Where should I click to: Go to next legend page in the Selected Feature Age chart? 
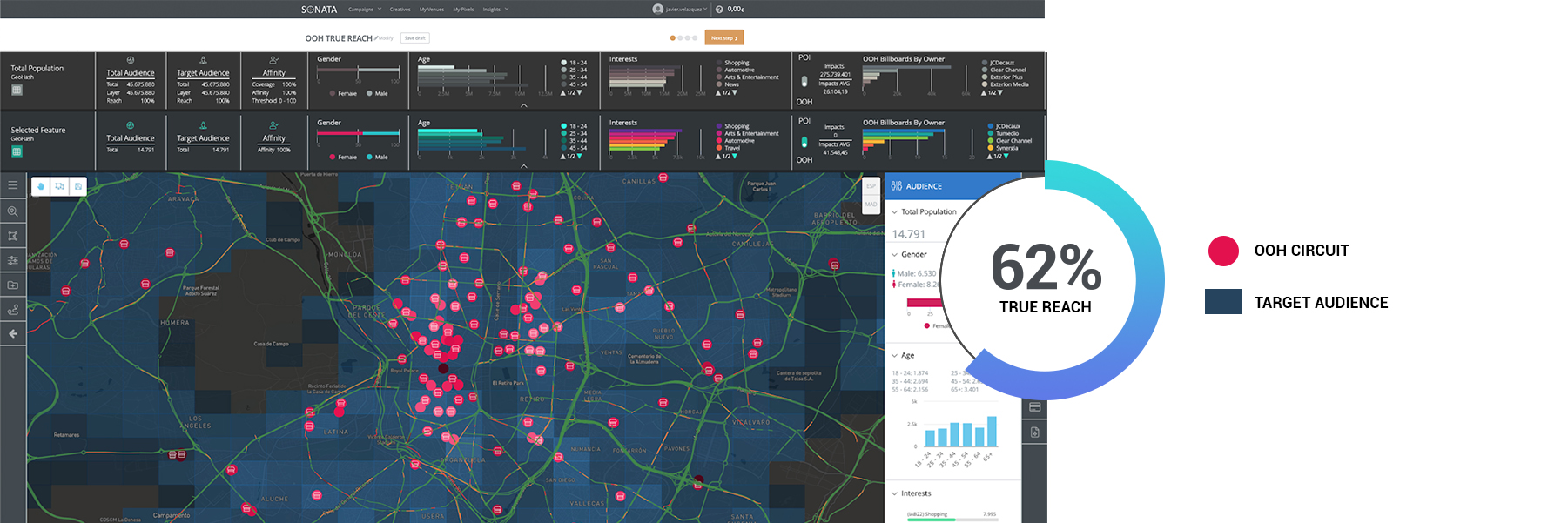(579, 156)
